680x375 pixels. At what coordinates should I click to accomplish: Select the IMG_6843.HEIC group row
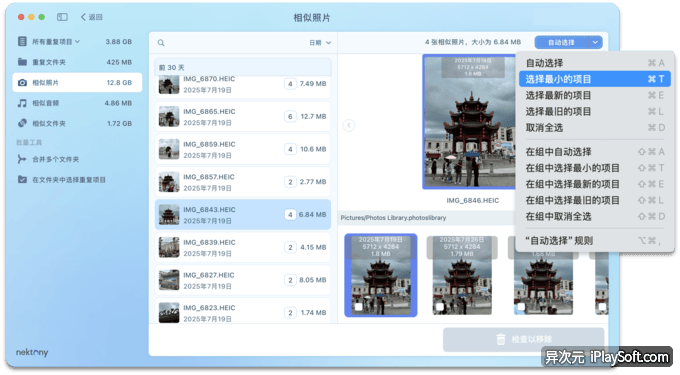tap(243, 215)
